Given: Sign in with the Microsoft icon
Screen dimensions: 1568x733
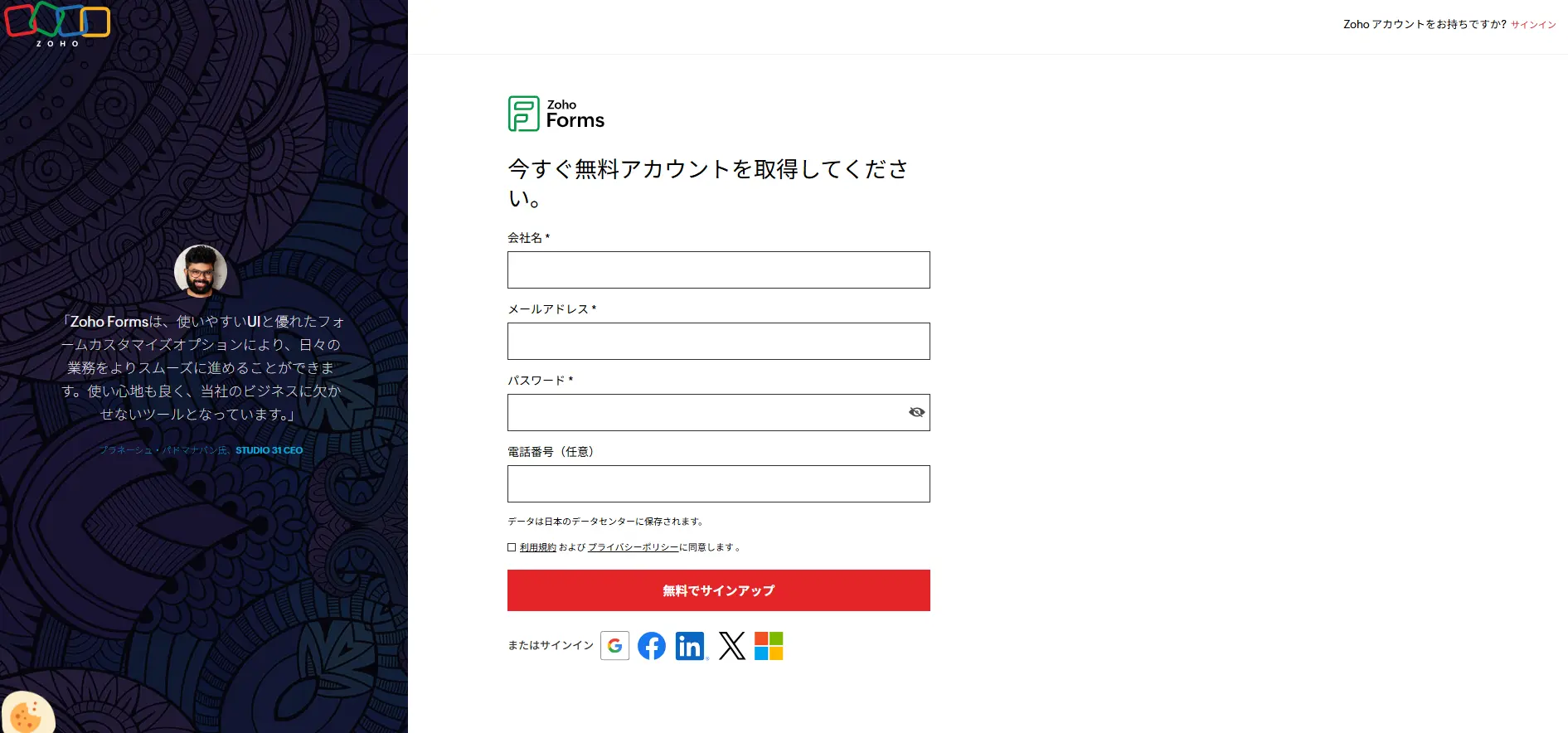Looking at the screenshot, I should point(769,646).
